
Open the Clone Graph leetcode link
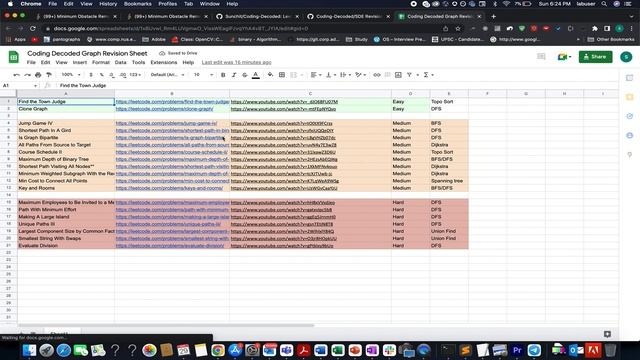click(x=164, y=109)
